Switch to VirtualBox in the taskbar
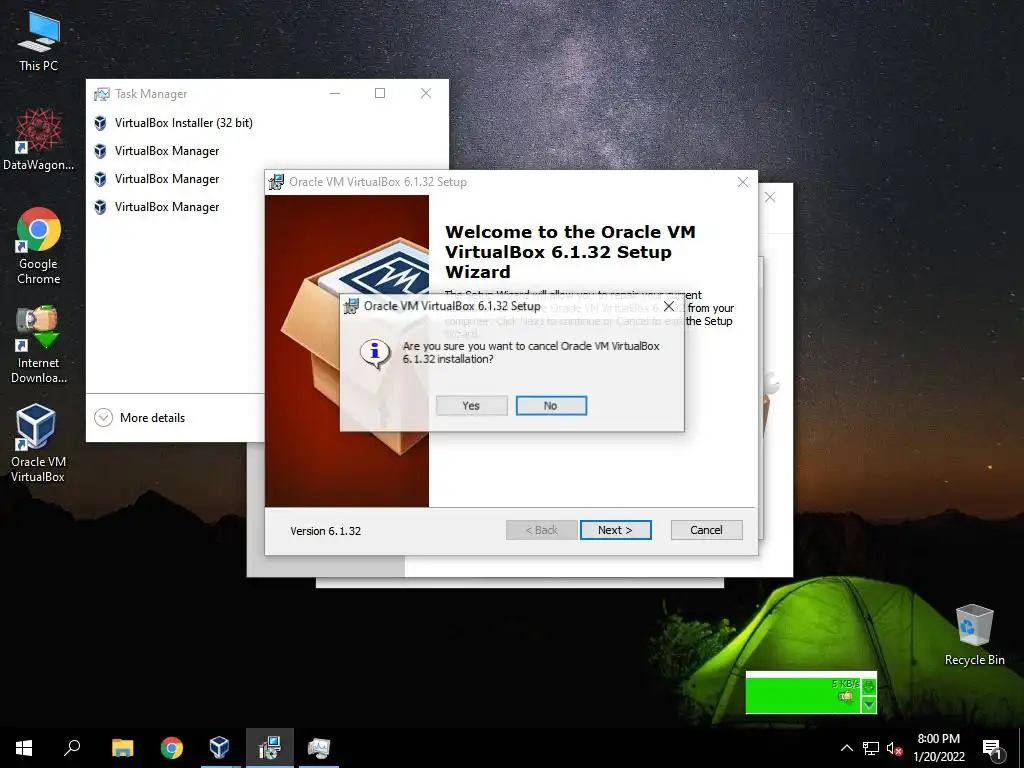The image size is (1024, 768). tap(219, 748)
